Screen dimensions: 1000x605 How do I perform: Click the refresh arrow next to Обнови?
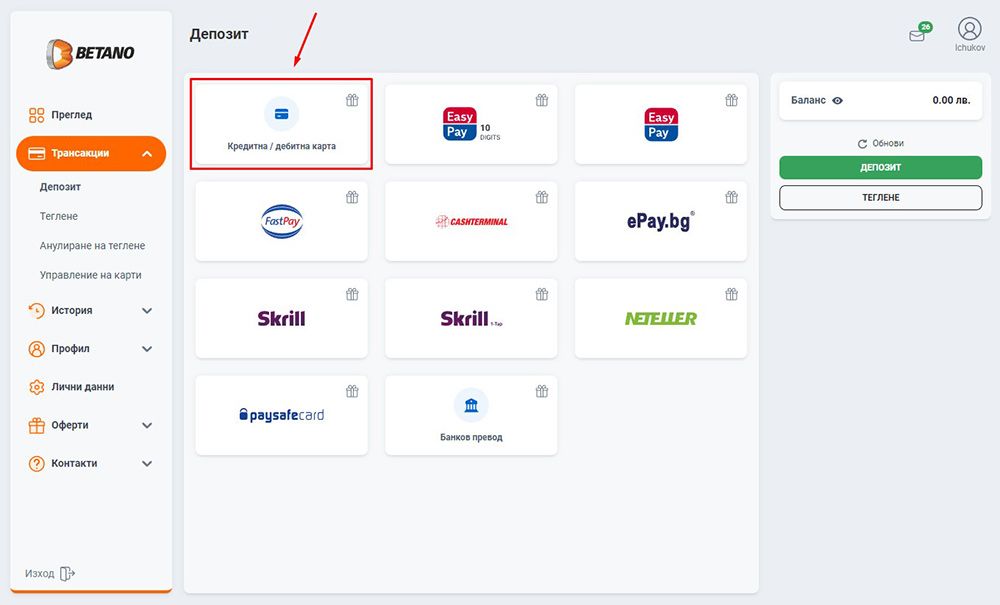click(x=862, y=144)
